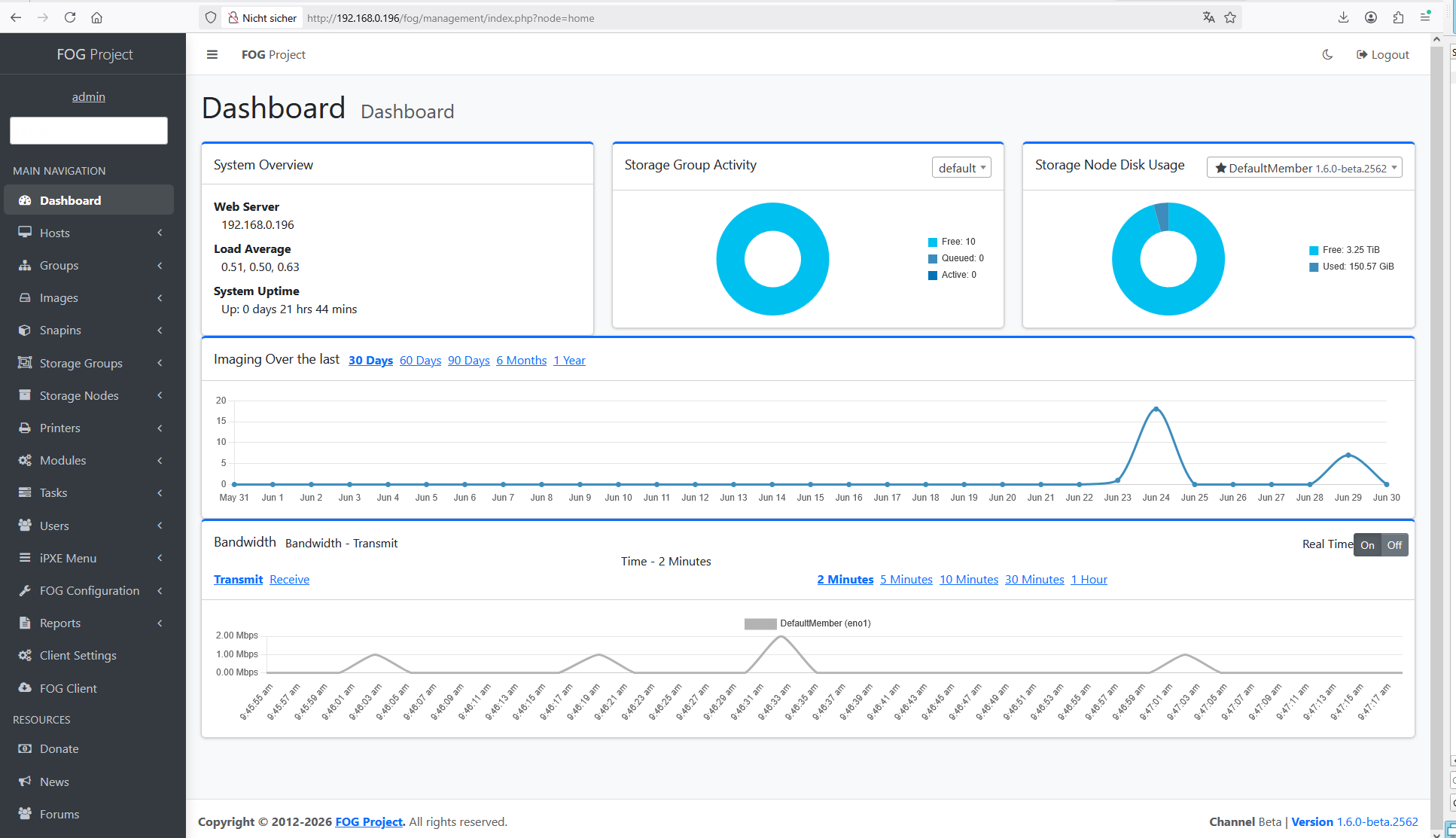Show imaging history for 1 Year

569,361
